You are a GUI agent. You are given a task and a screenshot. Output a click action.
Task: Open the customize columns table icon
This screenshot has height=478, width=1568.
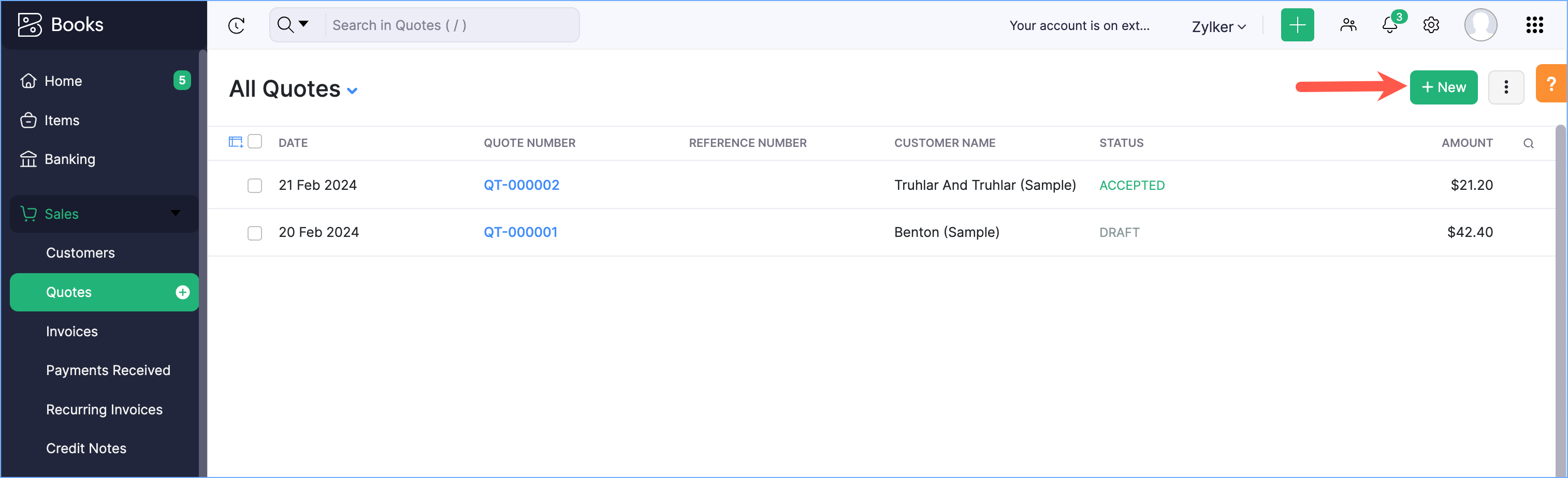[236, 142]
